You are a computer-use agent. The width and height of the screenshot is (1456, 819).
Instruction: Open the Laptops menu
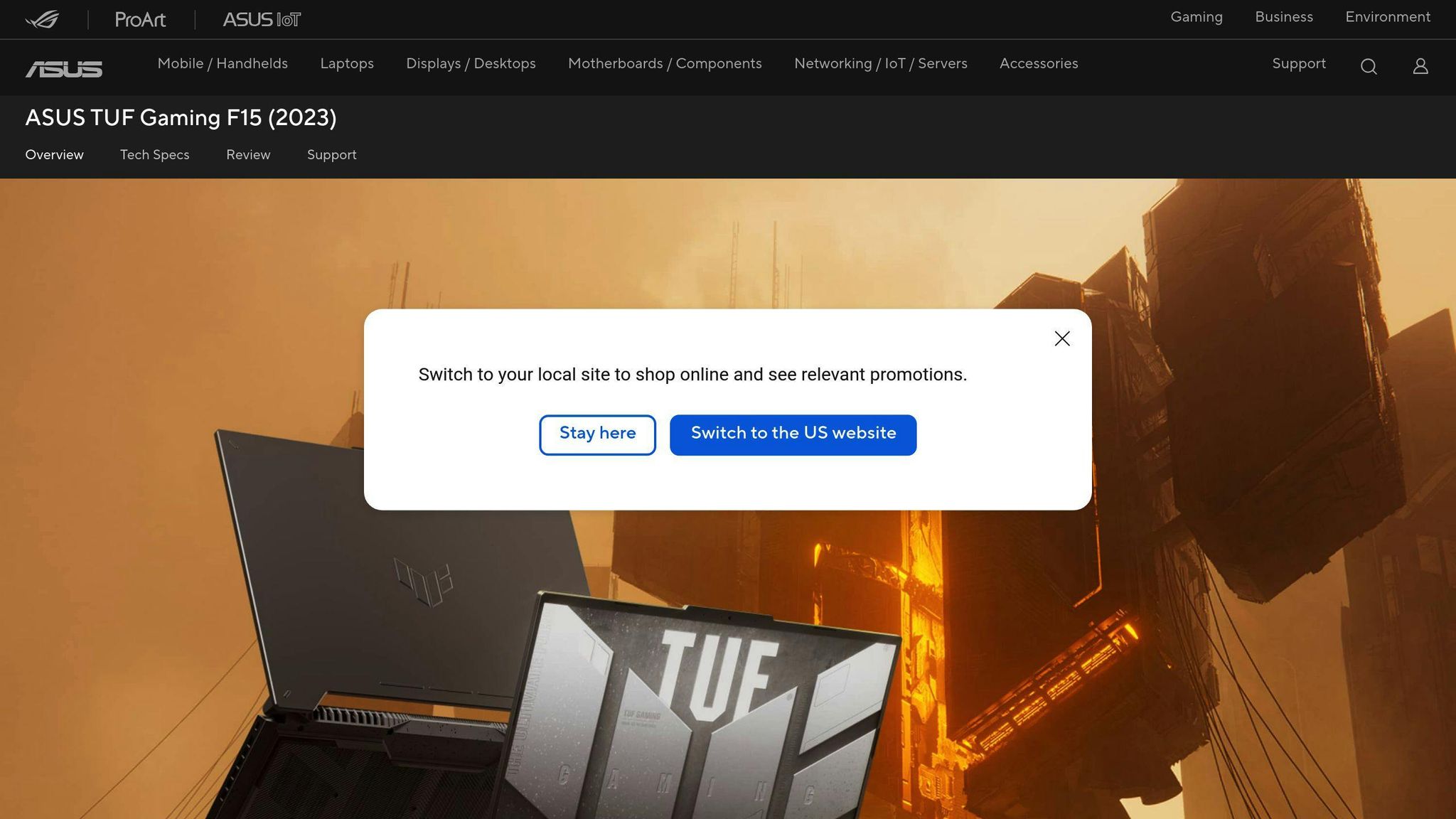(347, 64)
